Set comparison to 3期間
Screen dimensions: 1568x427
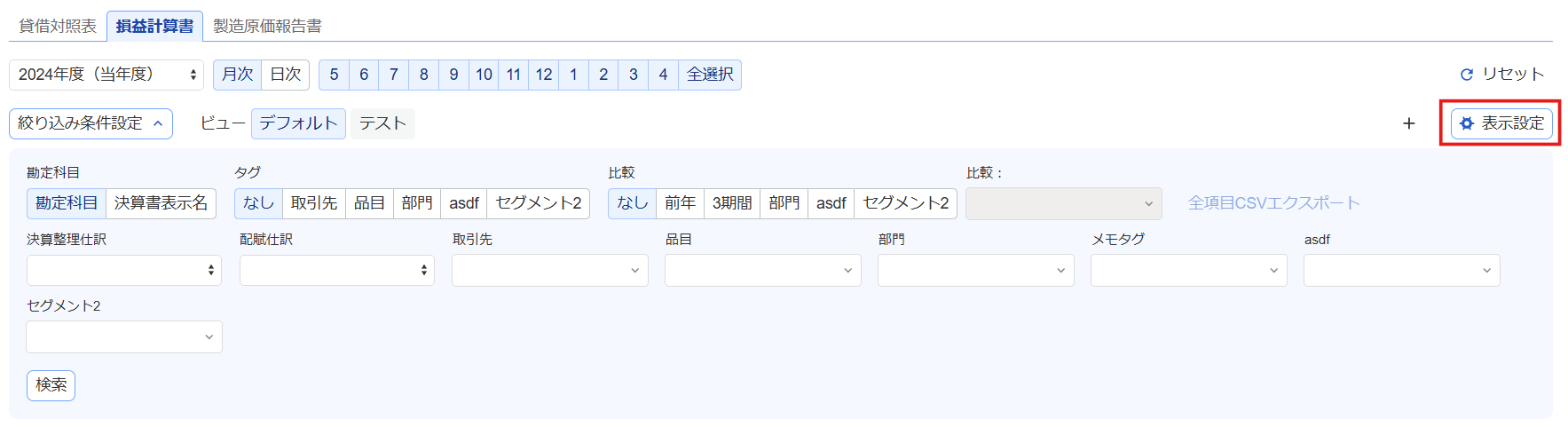click(x=732, y=203)
